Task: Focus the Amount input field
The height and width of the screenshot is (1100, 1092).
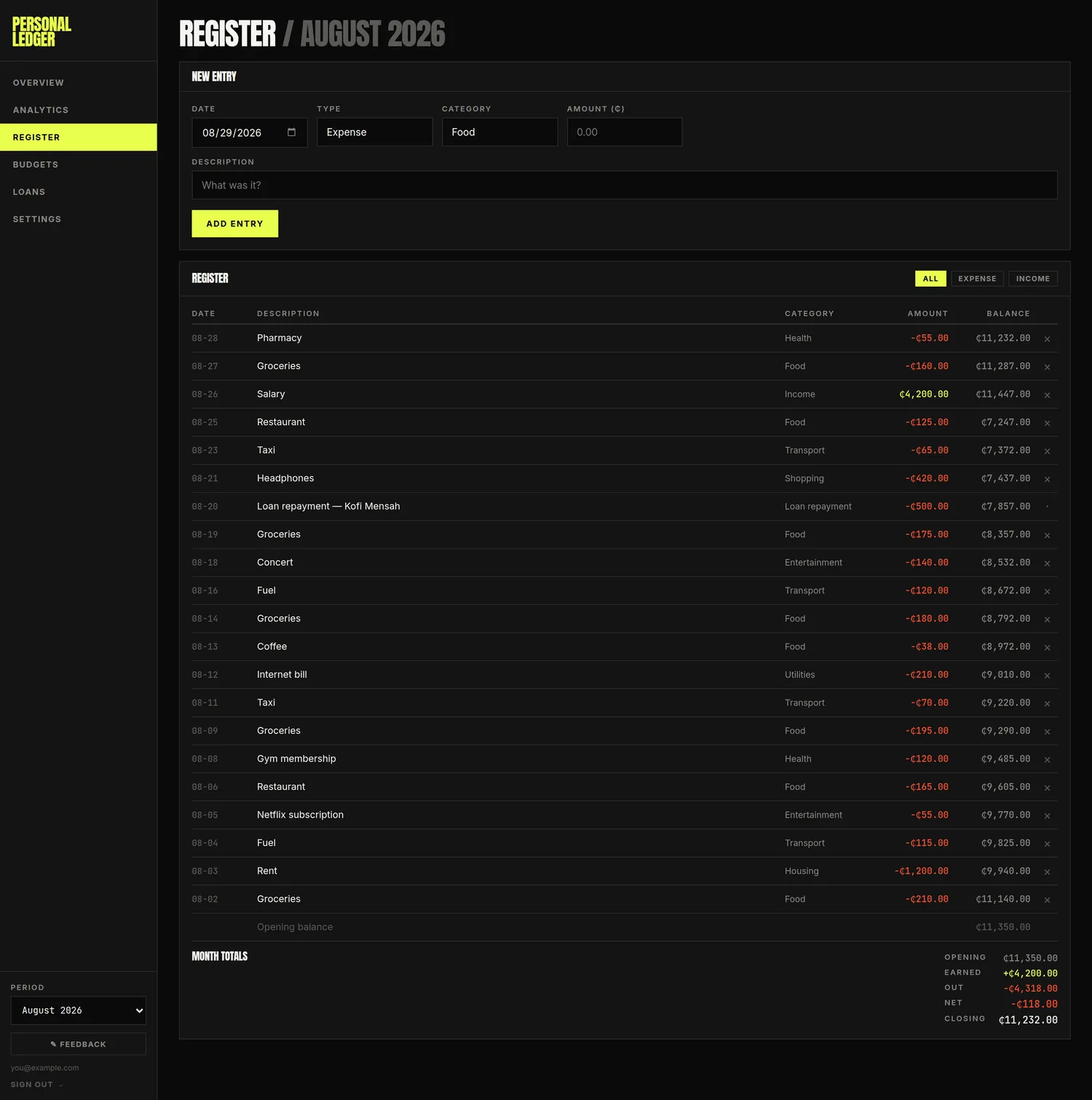Action: 625,132
